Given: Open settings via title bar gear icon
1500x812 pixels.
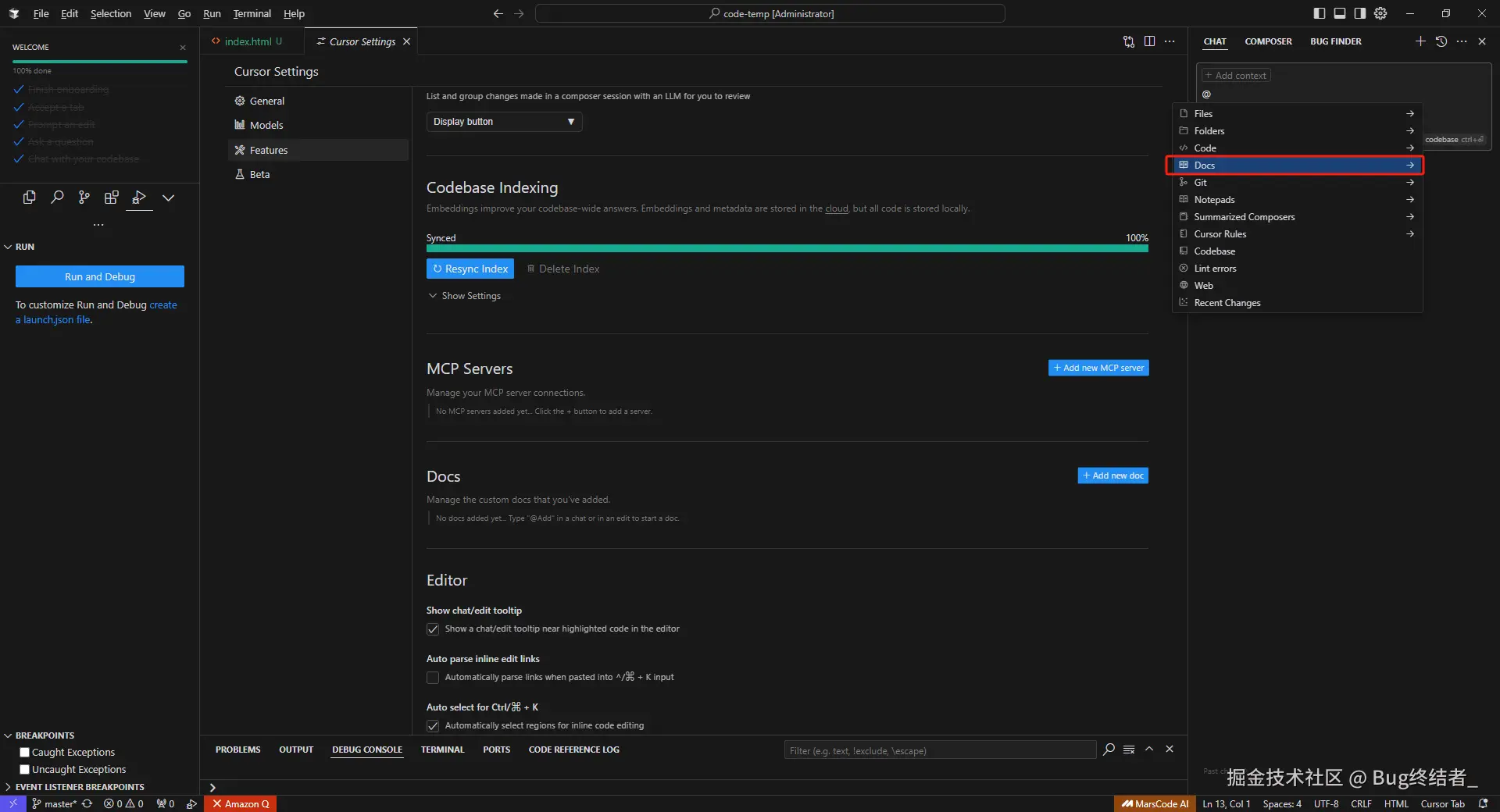Looking at the screenshot, I should [x=1380, y=13].
